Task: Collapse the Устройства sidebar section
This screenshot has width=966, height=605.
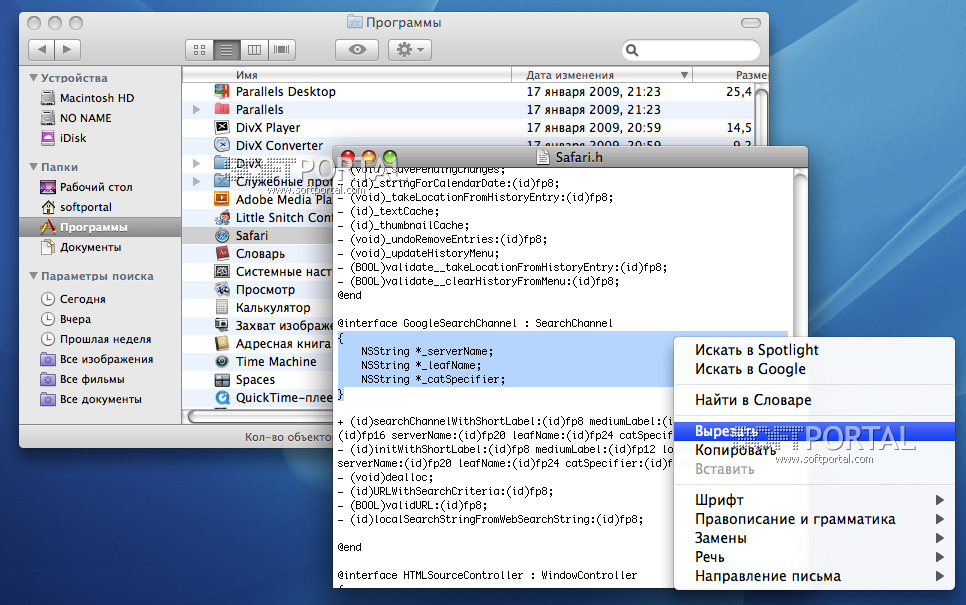Action: (33, 78)
